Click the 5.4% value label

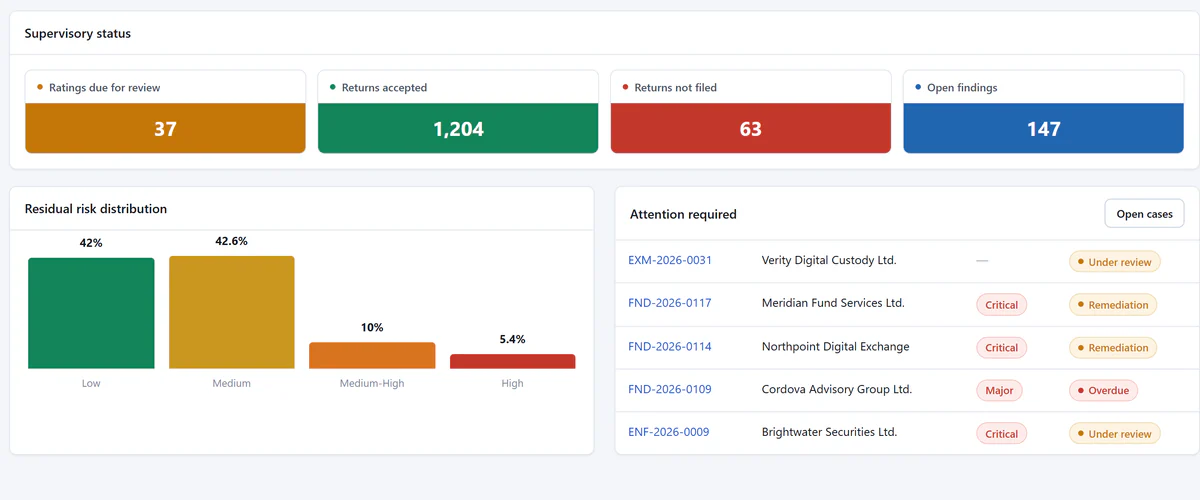(x=513, y=340)
